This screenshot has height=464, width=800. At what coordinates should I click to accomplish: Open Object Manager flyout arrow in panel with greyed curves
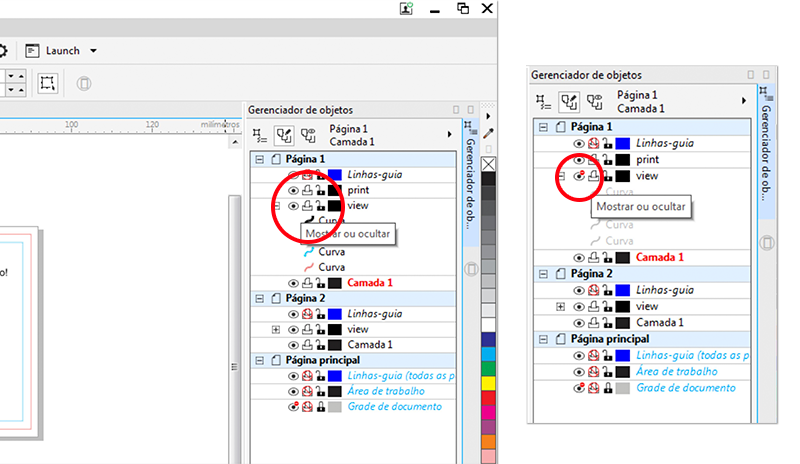(741, 101)
